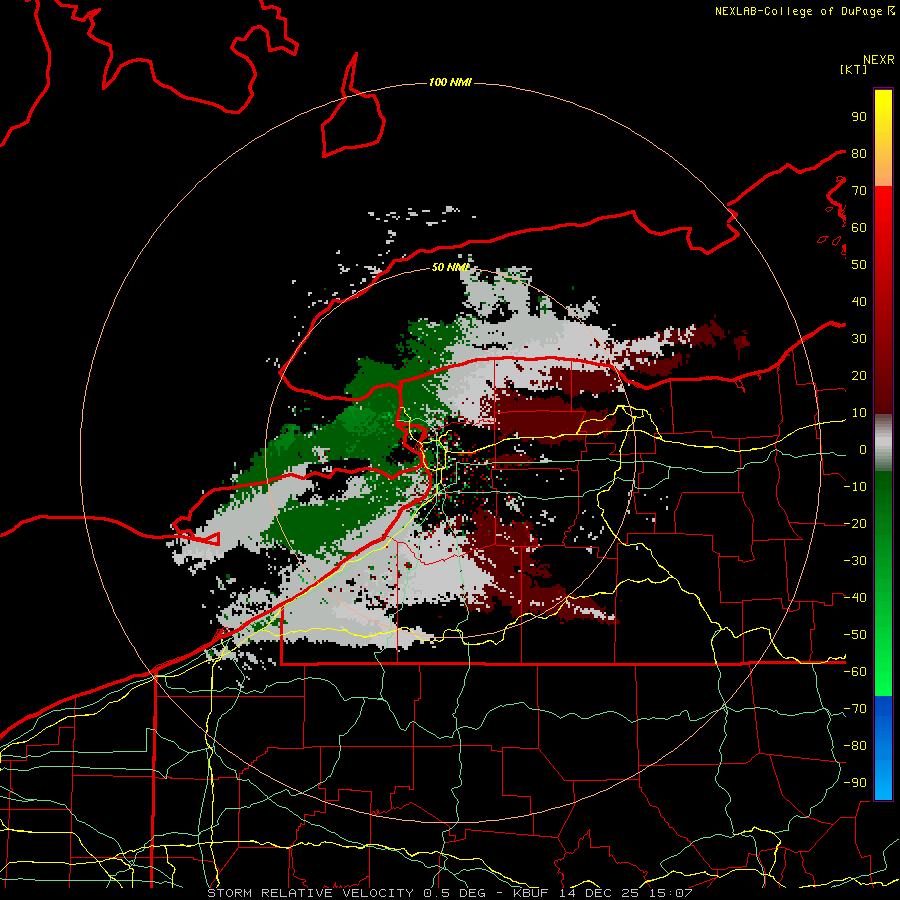The image size is (900, 900).
Task: Click the 60 value on the velocity scale
Action: click(x=859, y=228)
